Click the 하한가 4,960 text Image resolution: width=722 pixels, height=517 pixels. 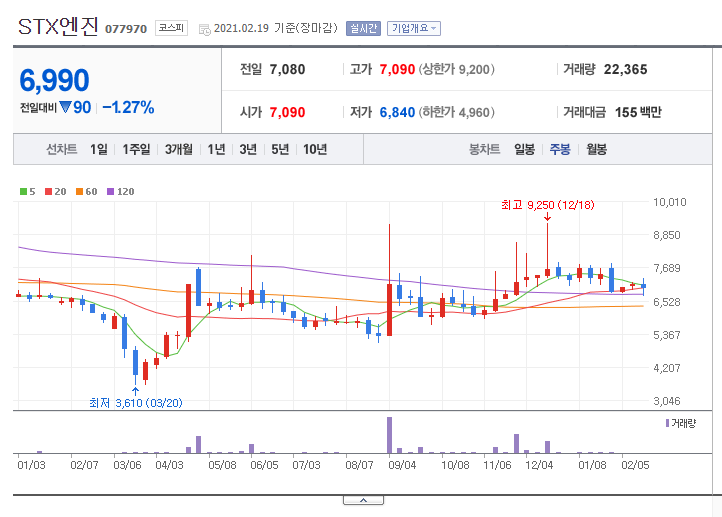click(456, 112)
